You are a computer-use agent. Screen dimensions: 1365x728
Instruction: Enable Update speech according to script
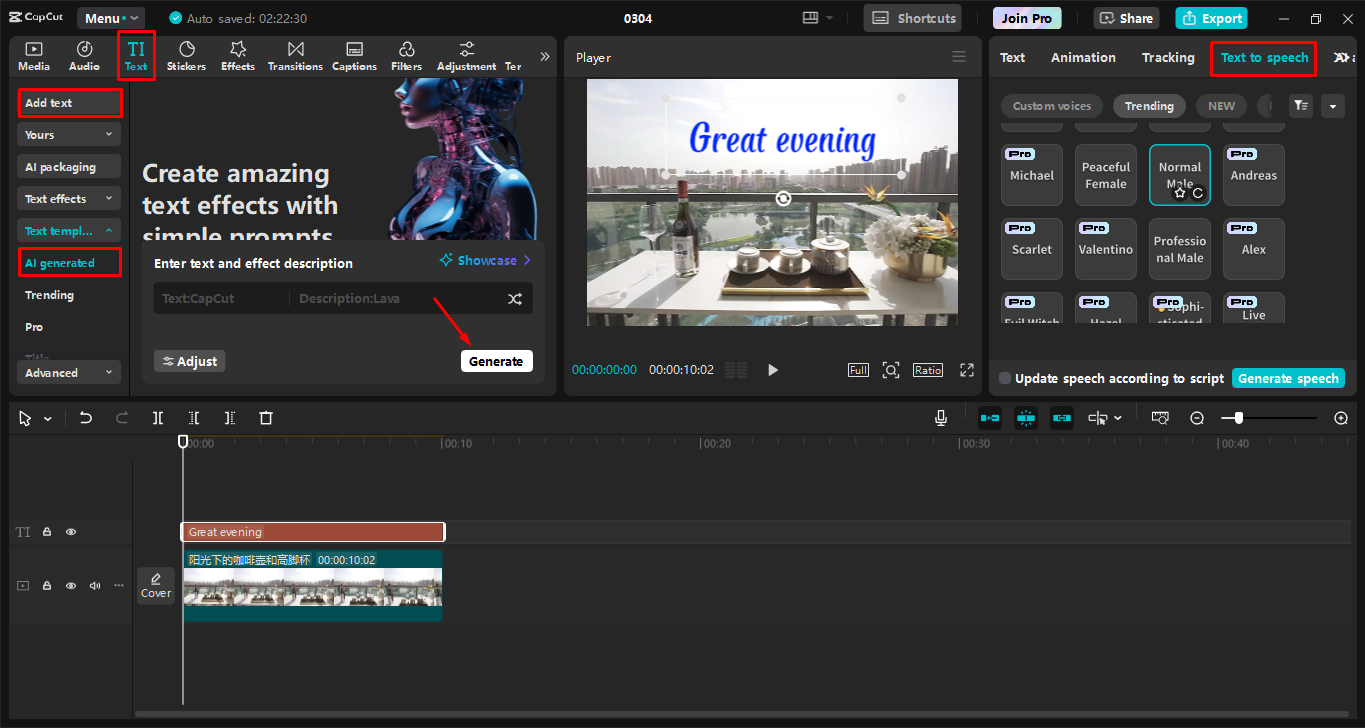click(x=1004, y=378)
